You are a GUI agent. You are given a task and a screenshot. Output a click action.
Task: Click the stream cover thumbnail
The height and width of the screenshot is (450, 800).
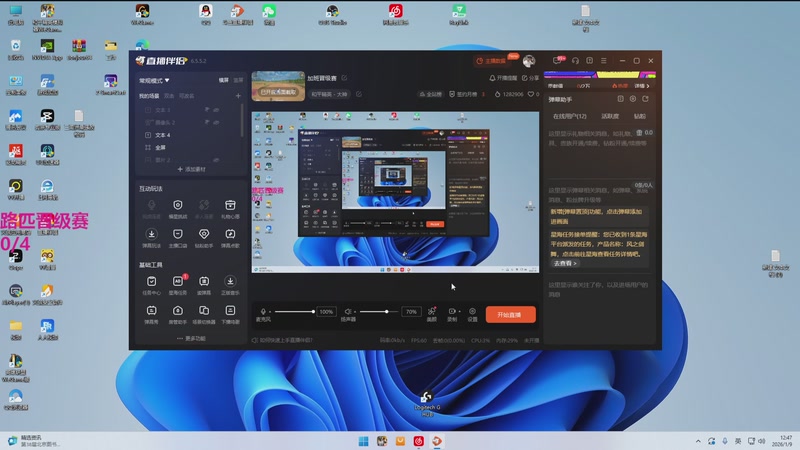[x=278, y=86]
